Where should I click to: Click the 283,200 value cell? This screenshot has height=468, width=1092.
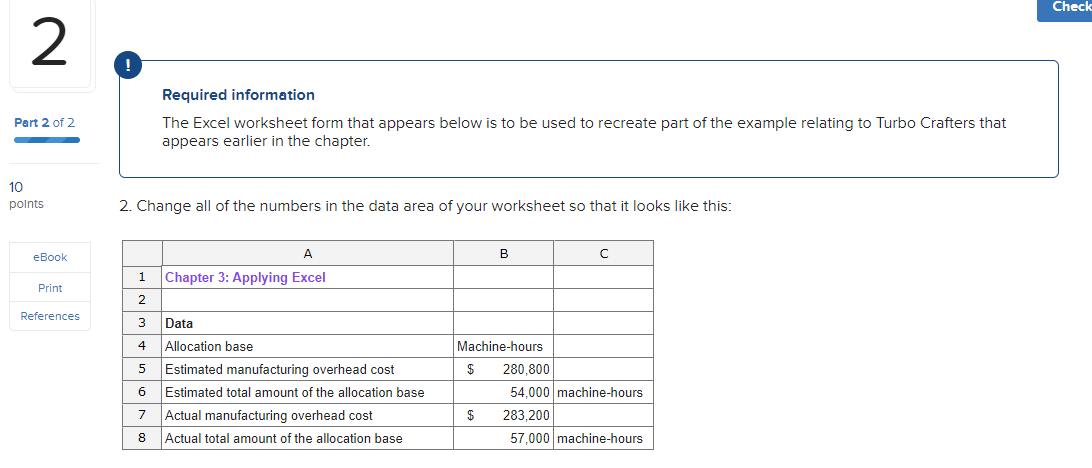[504, 415]
